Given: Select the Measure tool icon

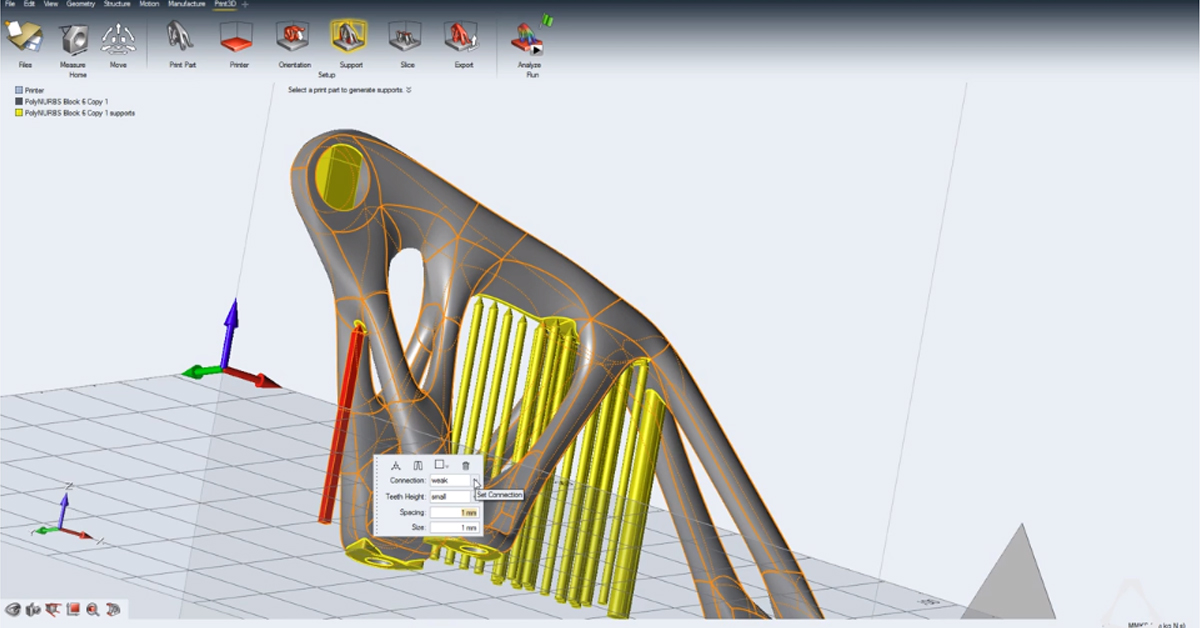Looking at the screenshot, I should point(73,38).
